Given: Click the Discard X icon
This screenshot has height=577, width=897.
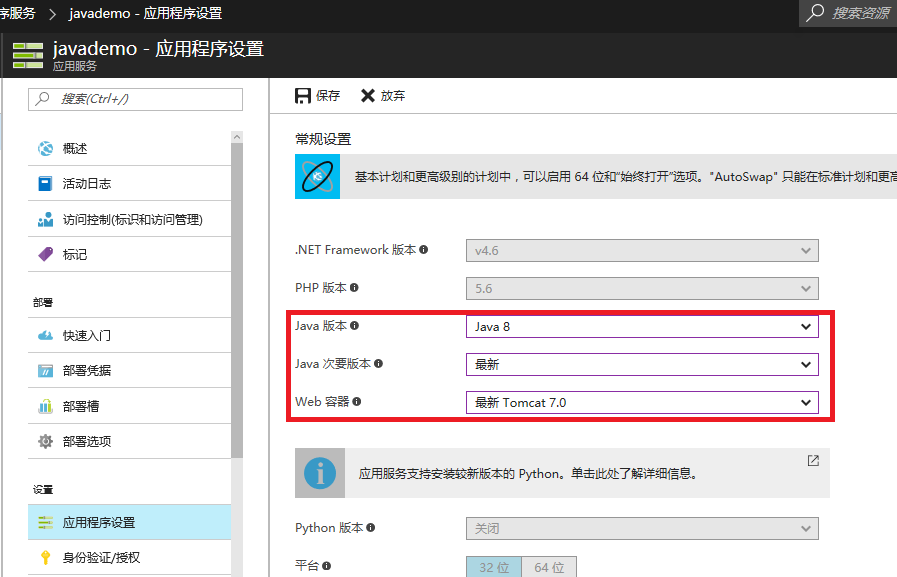Looking at the screenshot, I should click(x=368, y=95).
